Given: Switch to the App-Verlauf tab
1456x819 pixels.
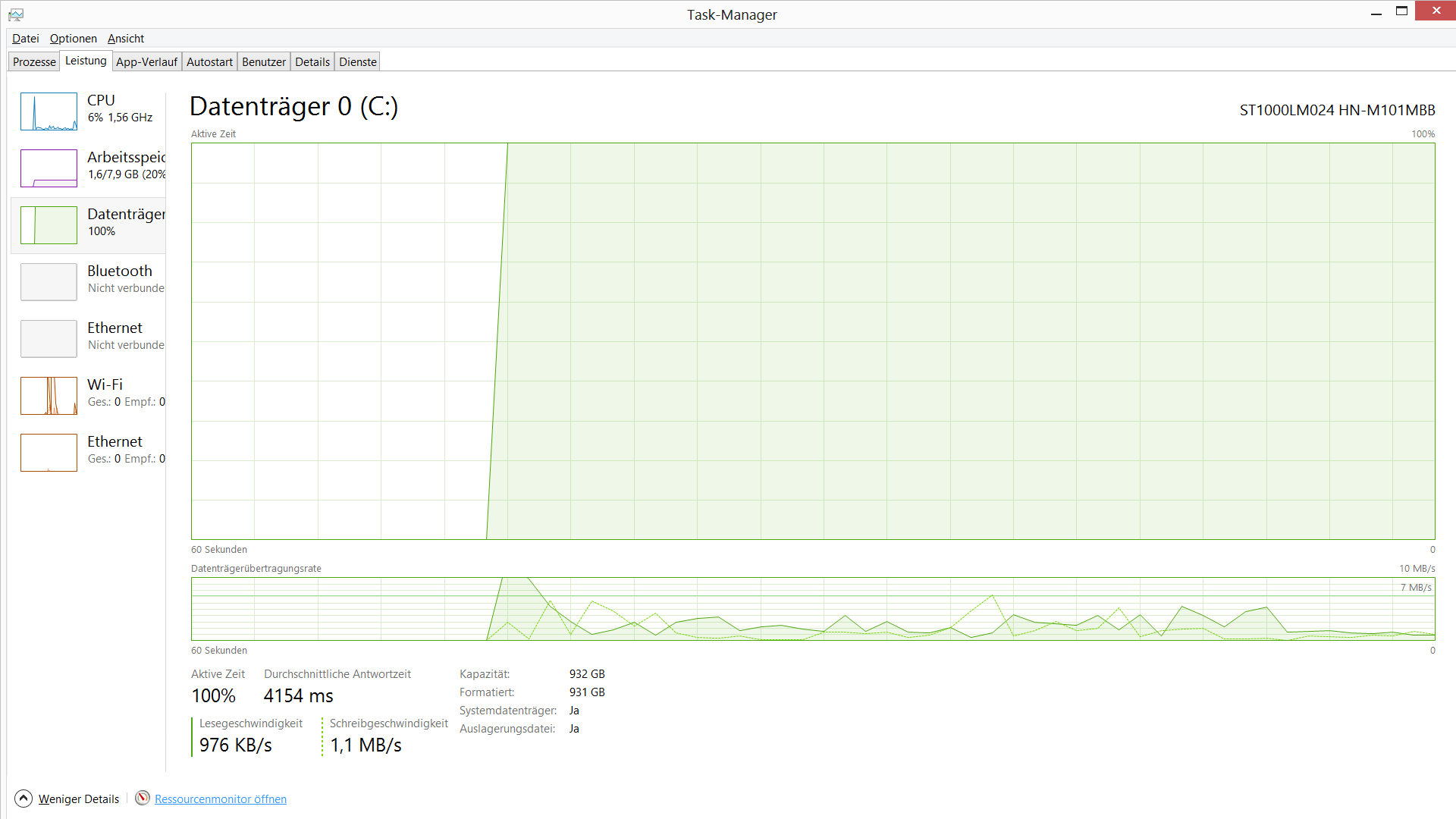Looking at the screenshot, I should coord(146,62).
